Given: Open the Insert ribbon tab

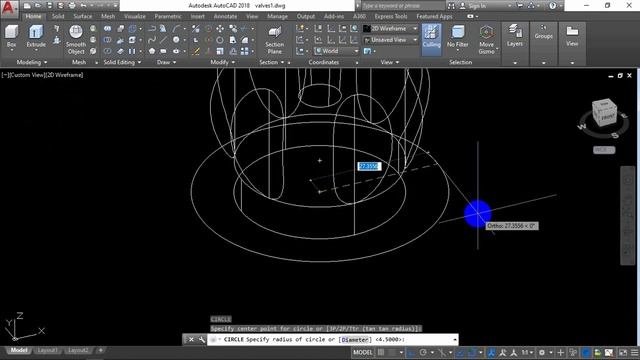Looking at the screenshot, I should point(198,16).
